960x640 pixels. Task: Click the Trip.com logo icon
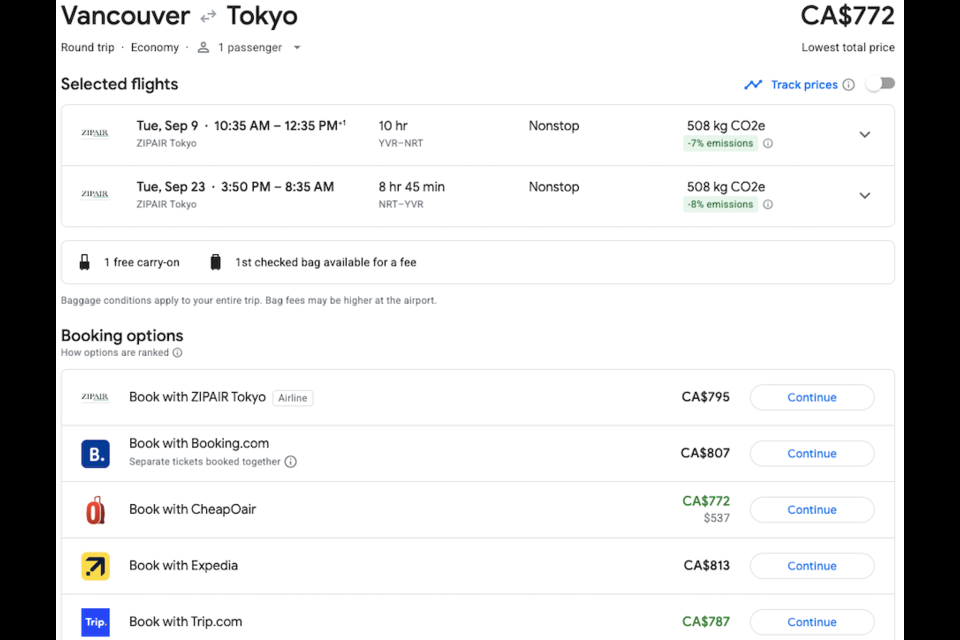pyautogui.click(x=96, y=622)
